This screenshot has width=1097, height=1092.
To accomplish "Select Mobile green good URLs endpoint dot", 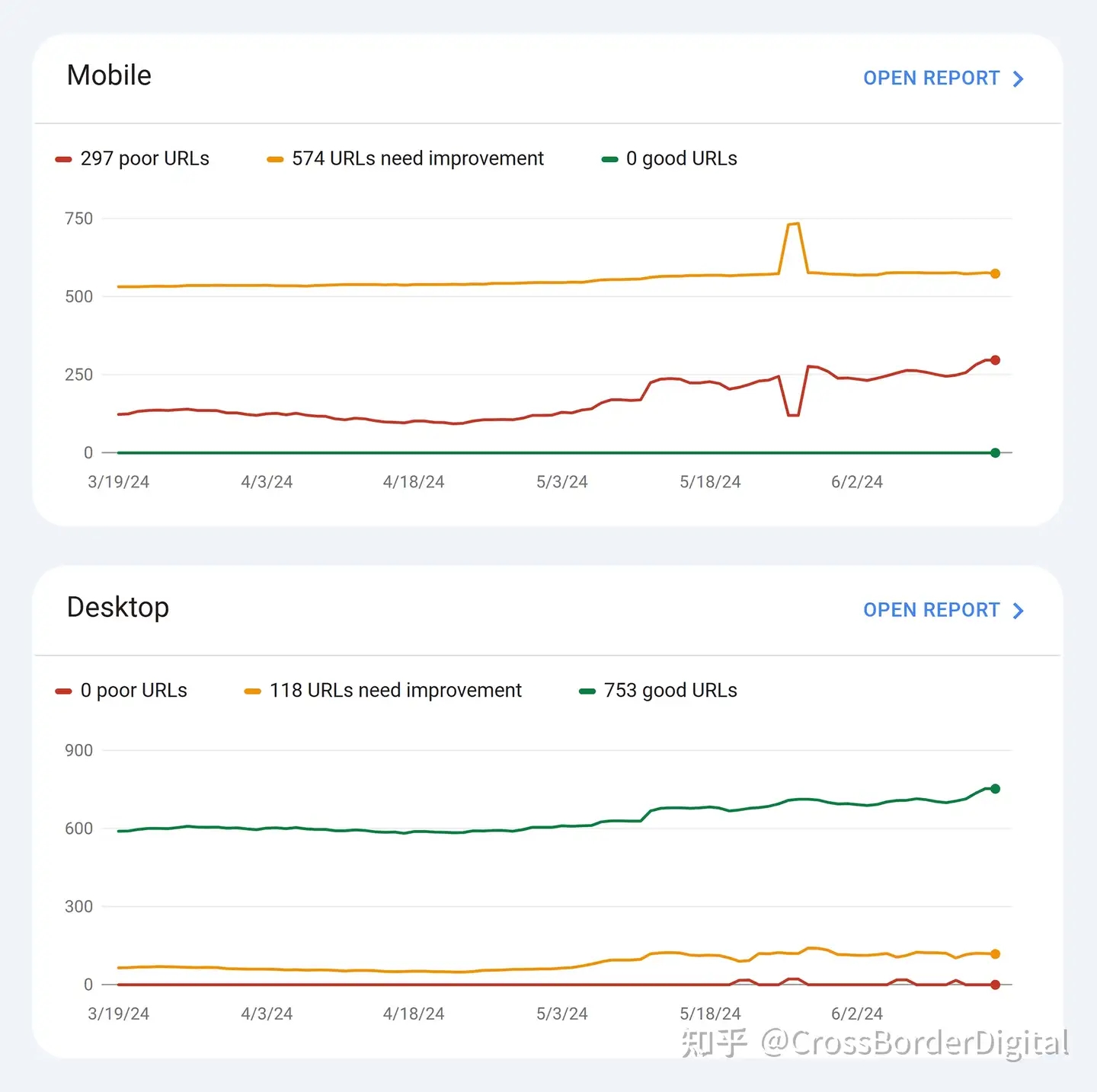I will 995,453.
